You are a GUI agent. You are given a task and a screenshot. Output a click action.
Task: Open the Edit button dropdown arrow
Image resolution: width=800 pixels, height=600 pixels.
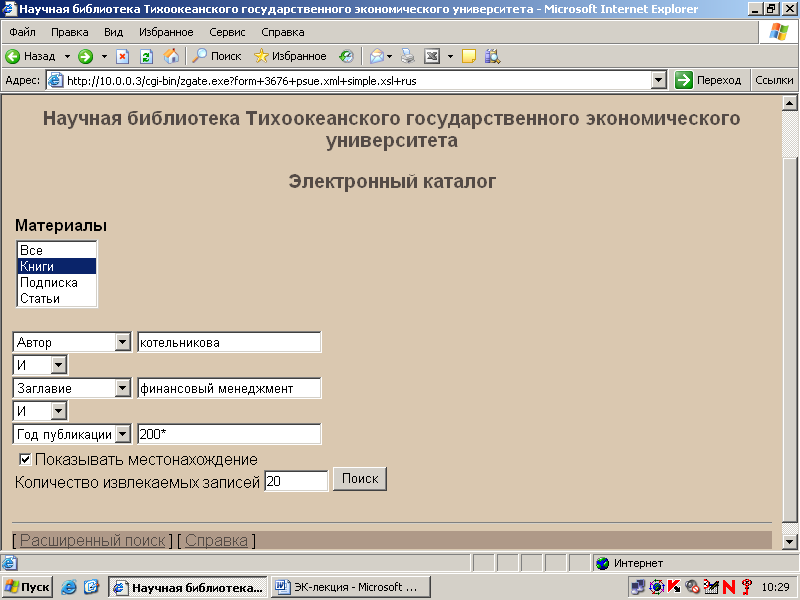450,56
